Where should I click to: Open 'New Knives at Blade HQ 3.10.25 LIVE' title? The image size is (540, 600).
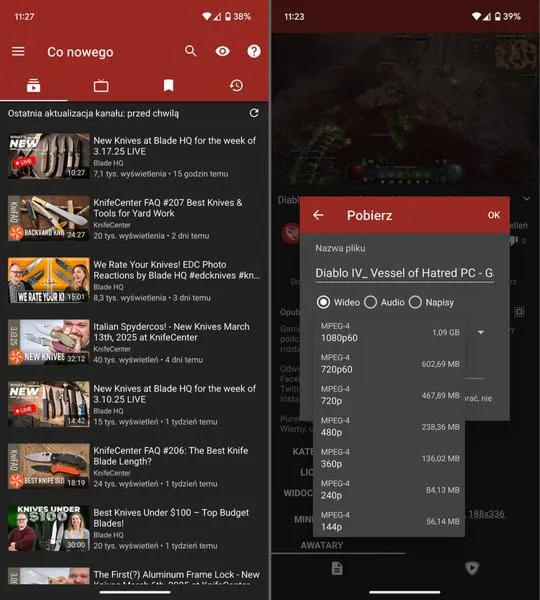click(175, 394)
